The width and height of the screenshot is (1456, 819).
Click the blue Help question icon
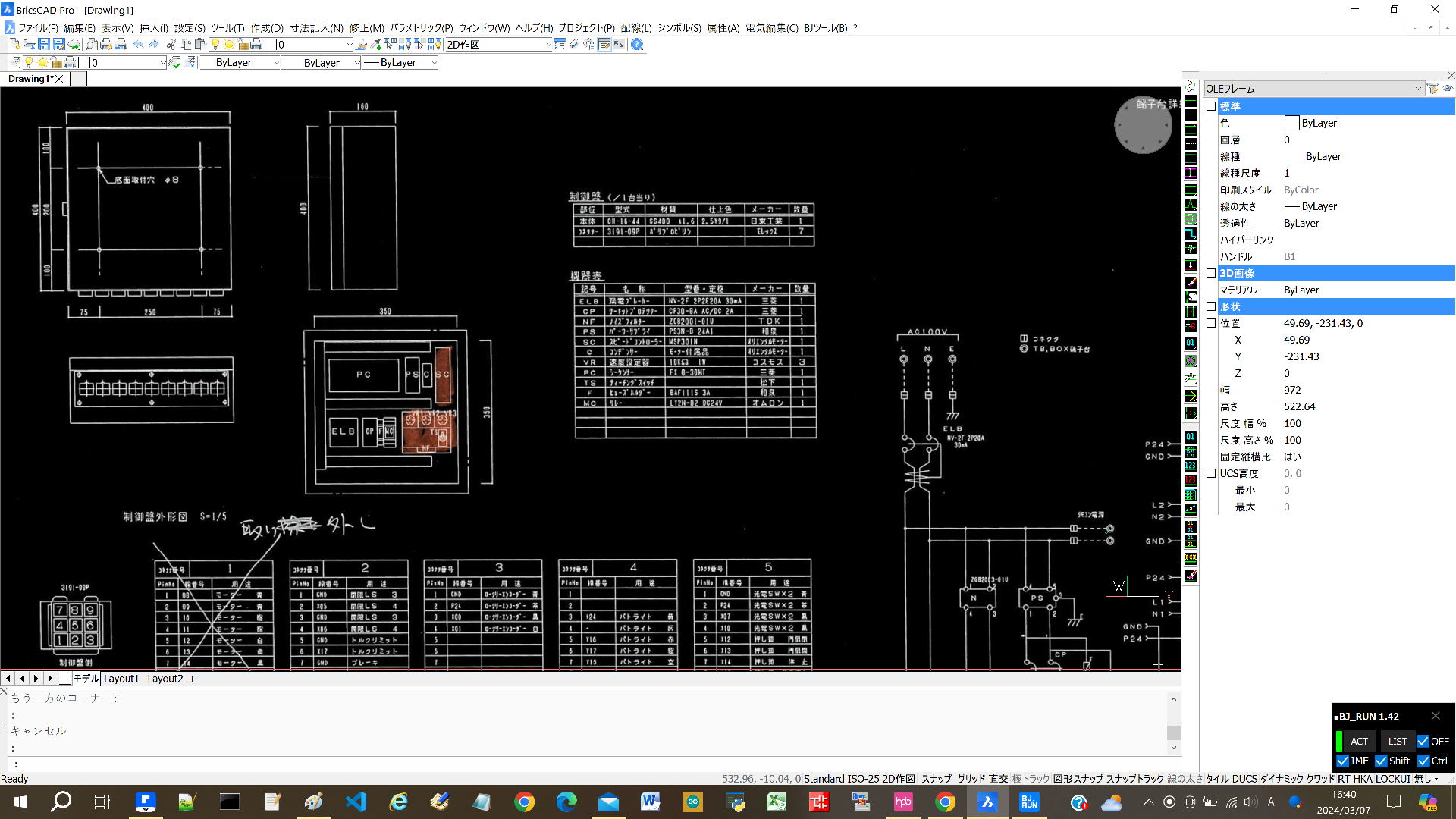click(x=637, y=45)
